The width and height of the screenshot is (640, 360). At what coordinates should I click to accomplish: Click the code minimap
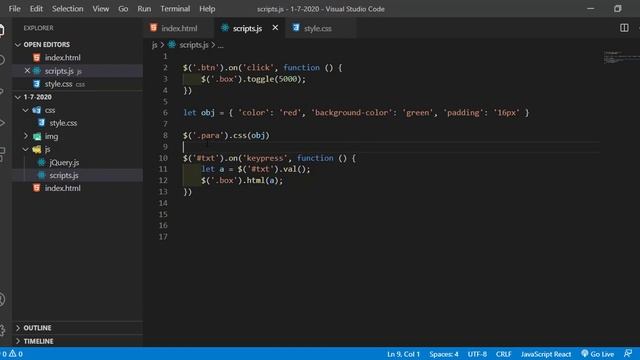click(x=621, y=58)
